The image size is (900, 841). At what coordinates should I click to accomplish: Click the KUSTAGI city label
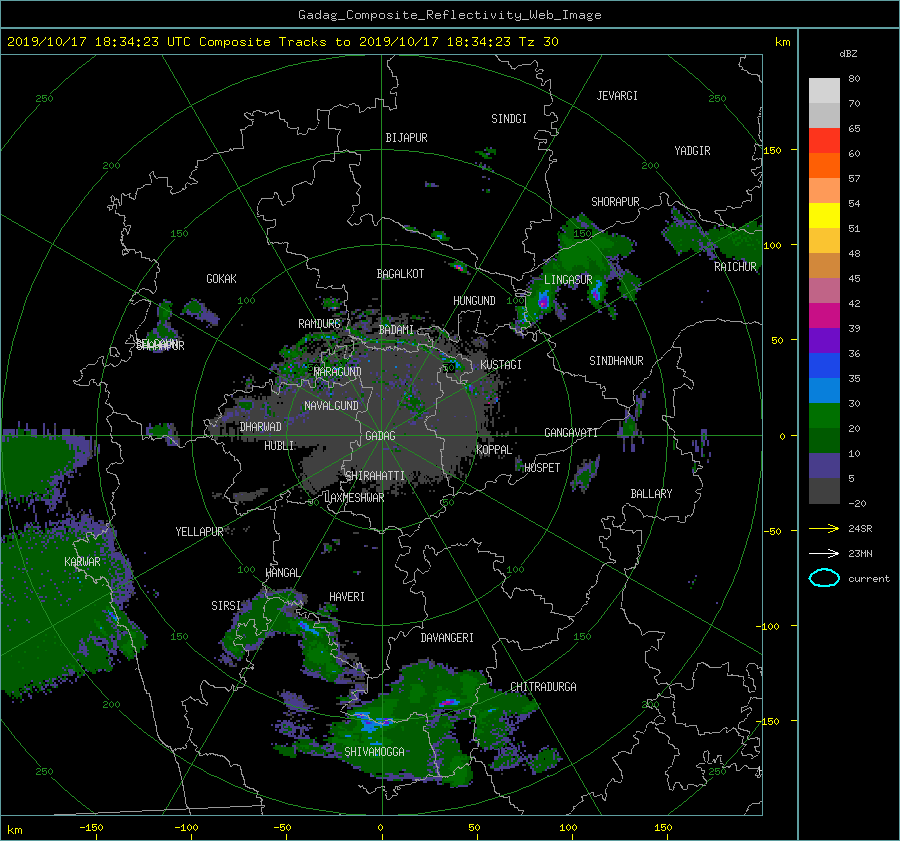click(x=501, y=365)
